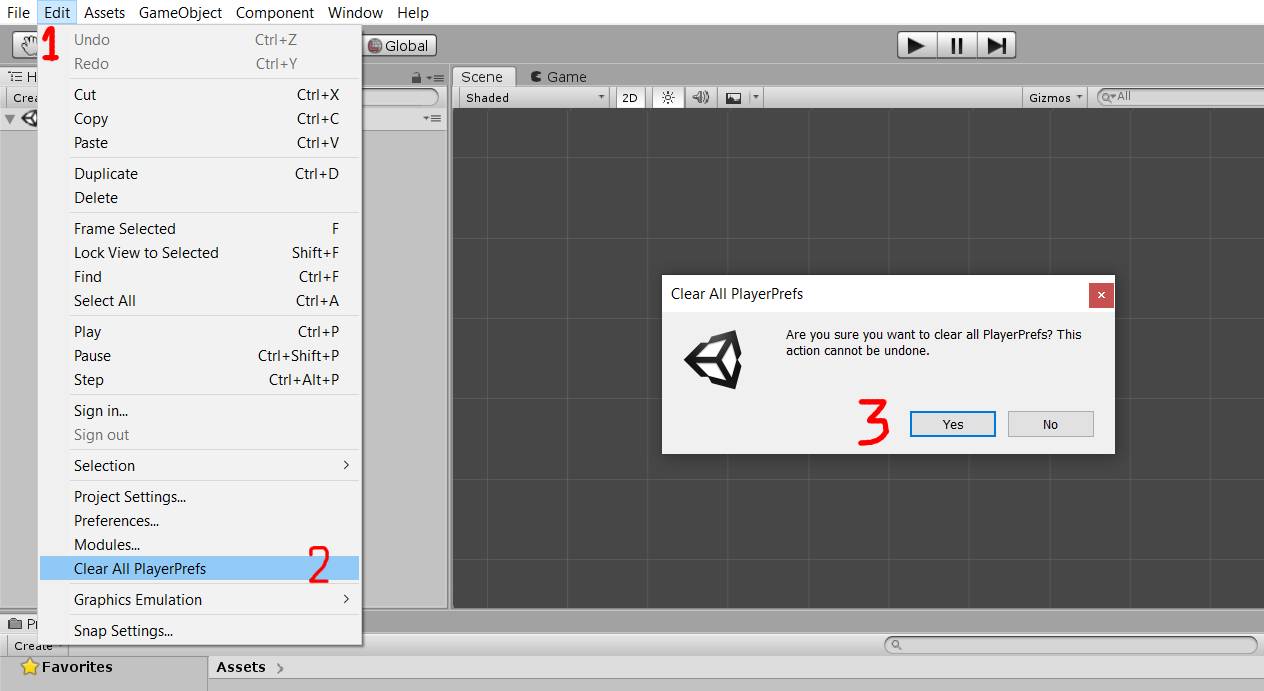This screenshot has width=1264, height=691.
Task: Click the Pause button in toolbar
Action: (957, 45)
